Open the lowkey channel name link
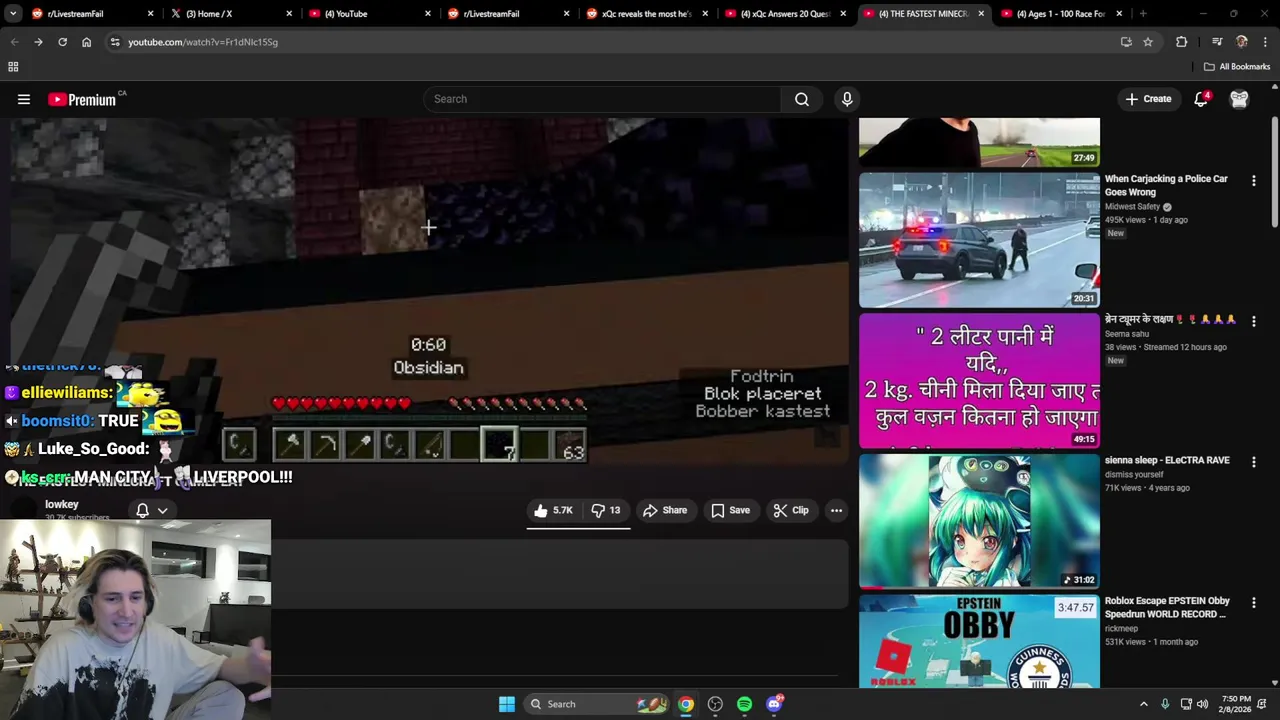The image size is (1280, 720). [x=61, y=504]
